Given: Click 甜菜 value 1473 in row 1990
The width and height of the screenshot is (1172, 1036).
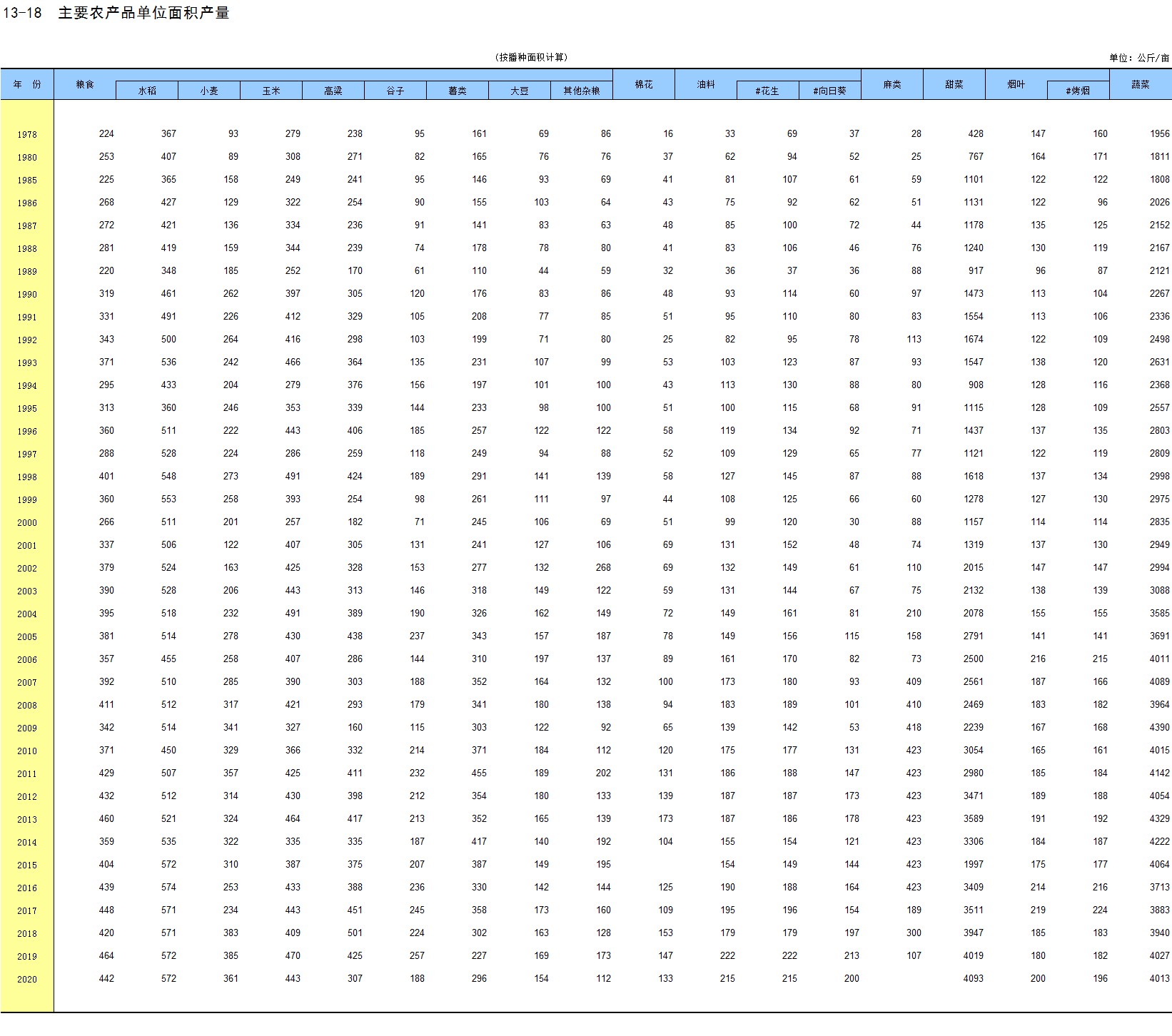Looking at the screenshot, I should tap(974, 293).
